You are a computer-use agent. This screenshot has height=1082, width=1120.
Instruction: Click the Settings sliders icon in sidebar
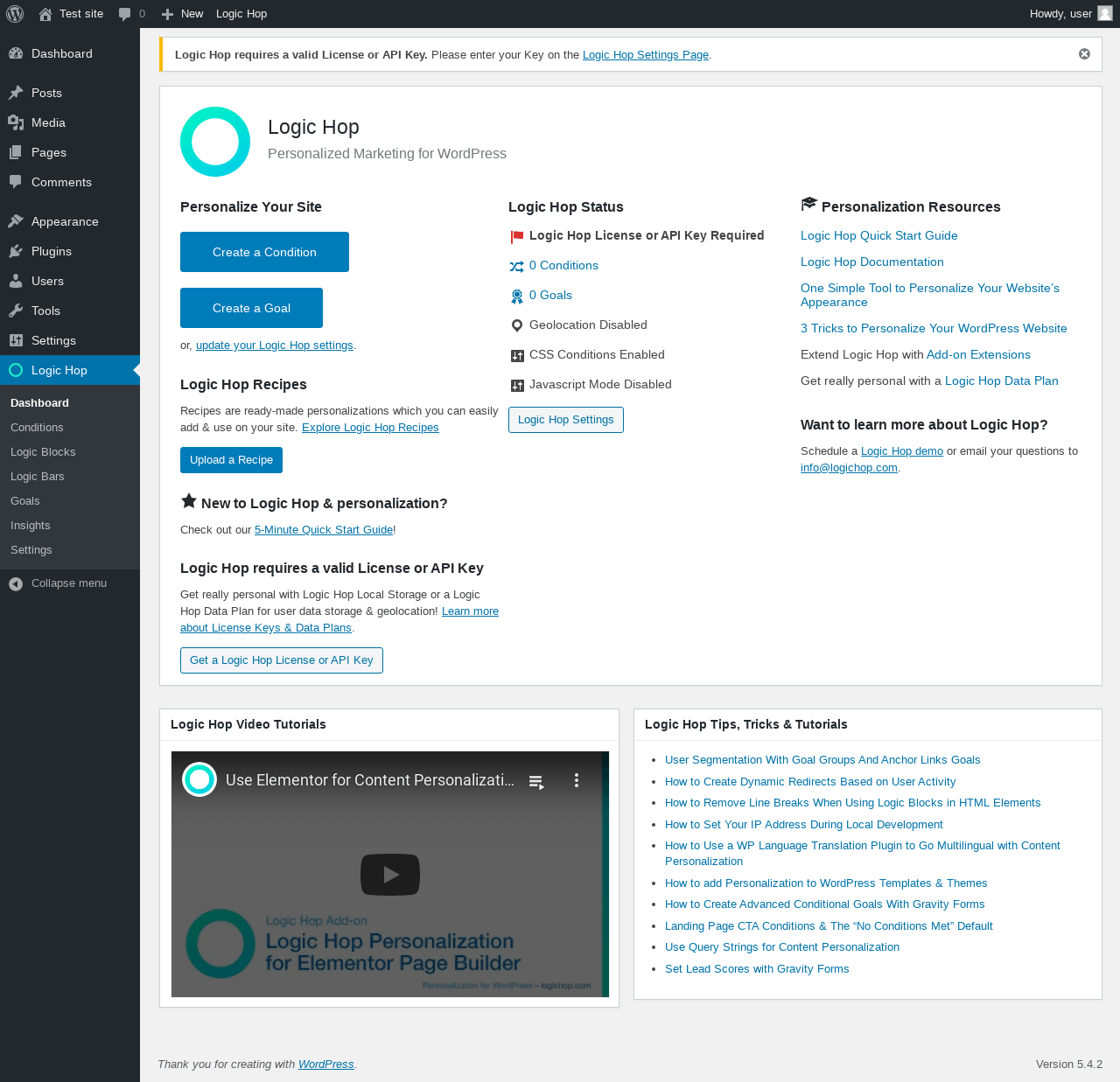[x=16, y=340]
